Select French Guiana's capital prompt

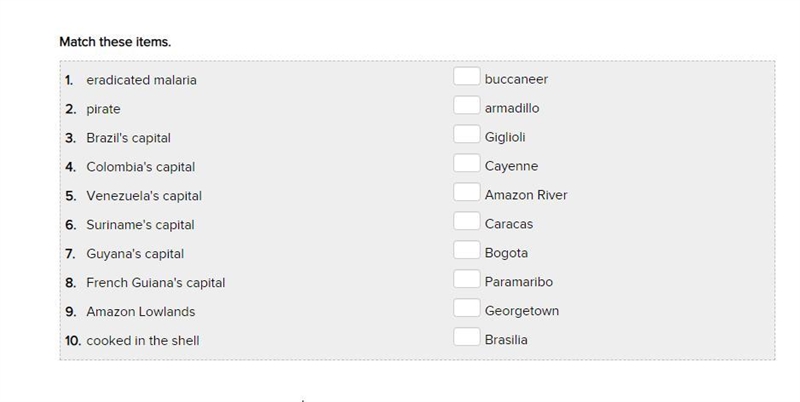pyautogui.click(x=156, y=283)
